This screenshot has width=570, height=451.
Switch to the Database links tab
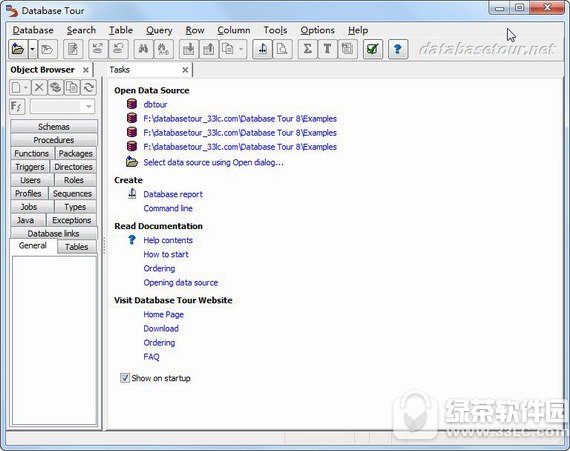[x=54, y=233]
